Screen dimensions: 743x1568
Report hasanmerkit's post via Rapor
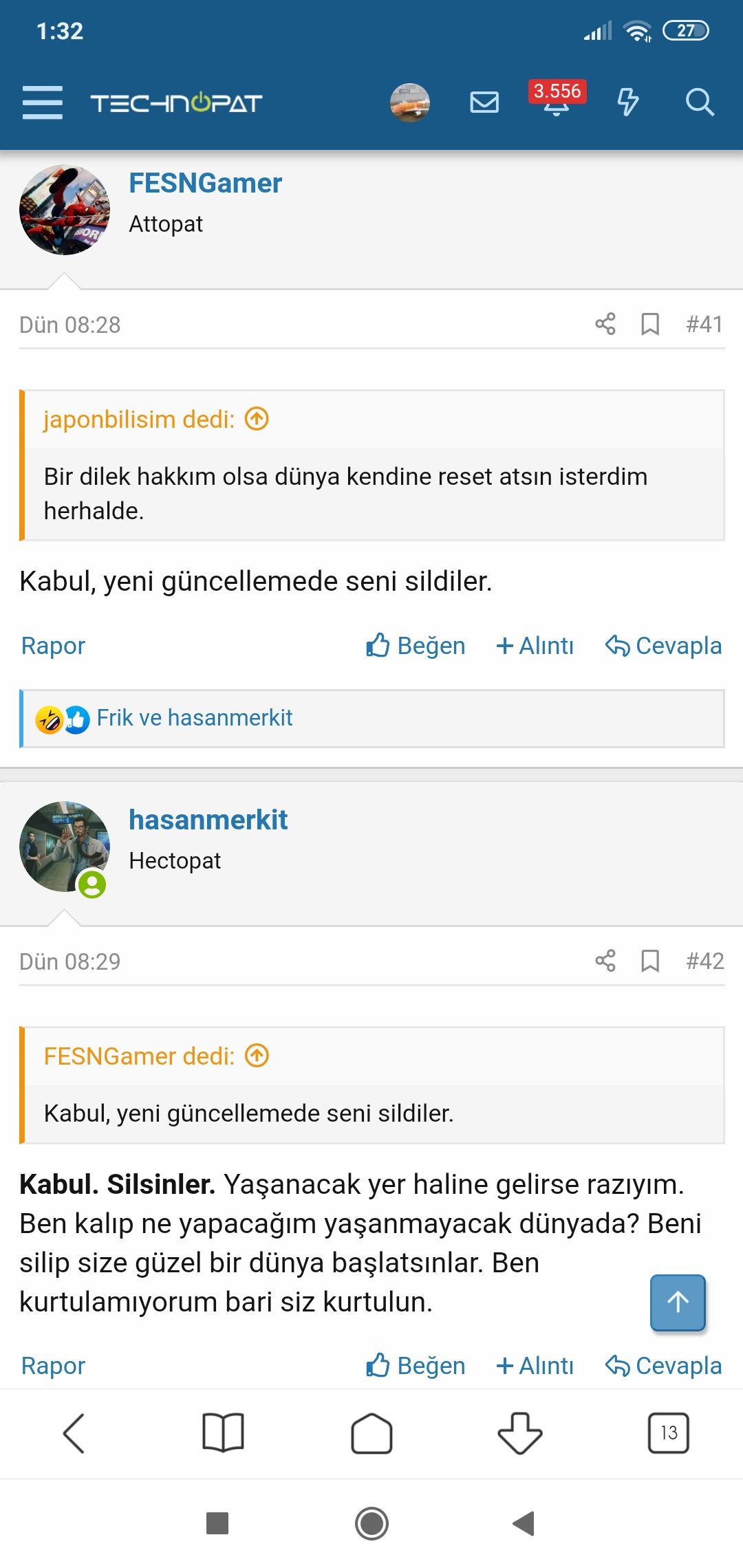click(x=53, y=1365)
